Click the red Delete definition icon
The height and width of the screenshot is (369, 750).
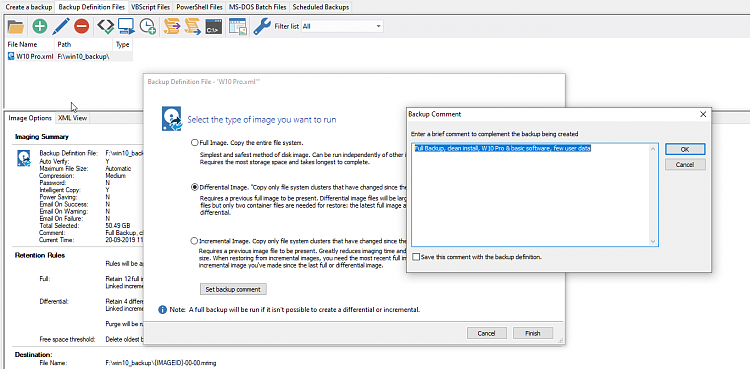click(82, 26)
